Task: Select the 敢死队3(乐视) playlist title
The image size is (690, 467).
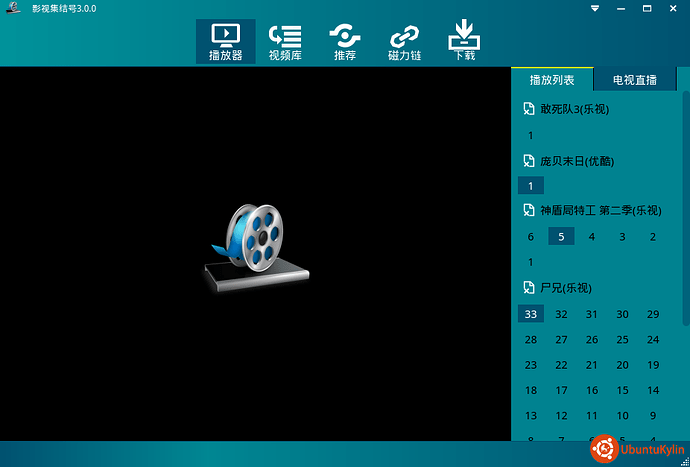Action: coord(574,109)
